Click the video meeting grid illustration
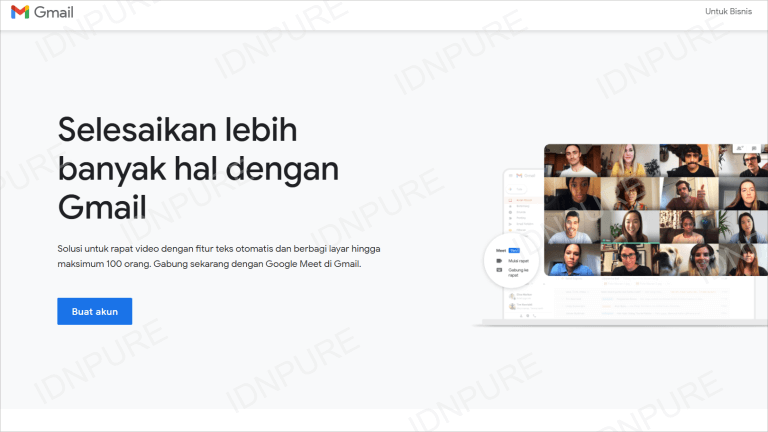 point(656,210)
